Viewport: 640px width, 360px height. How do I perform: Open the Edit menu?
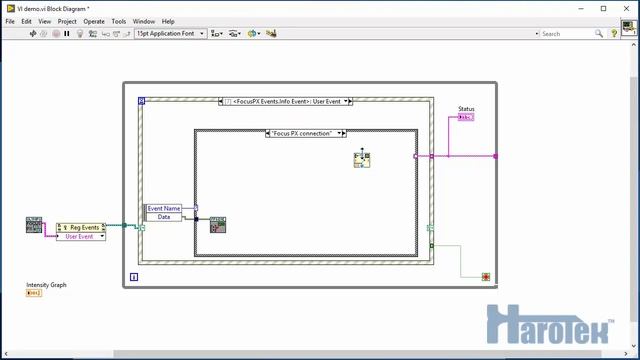point(27,21)
